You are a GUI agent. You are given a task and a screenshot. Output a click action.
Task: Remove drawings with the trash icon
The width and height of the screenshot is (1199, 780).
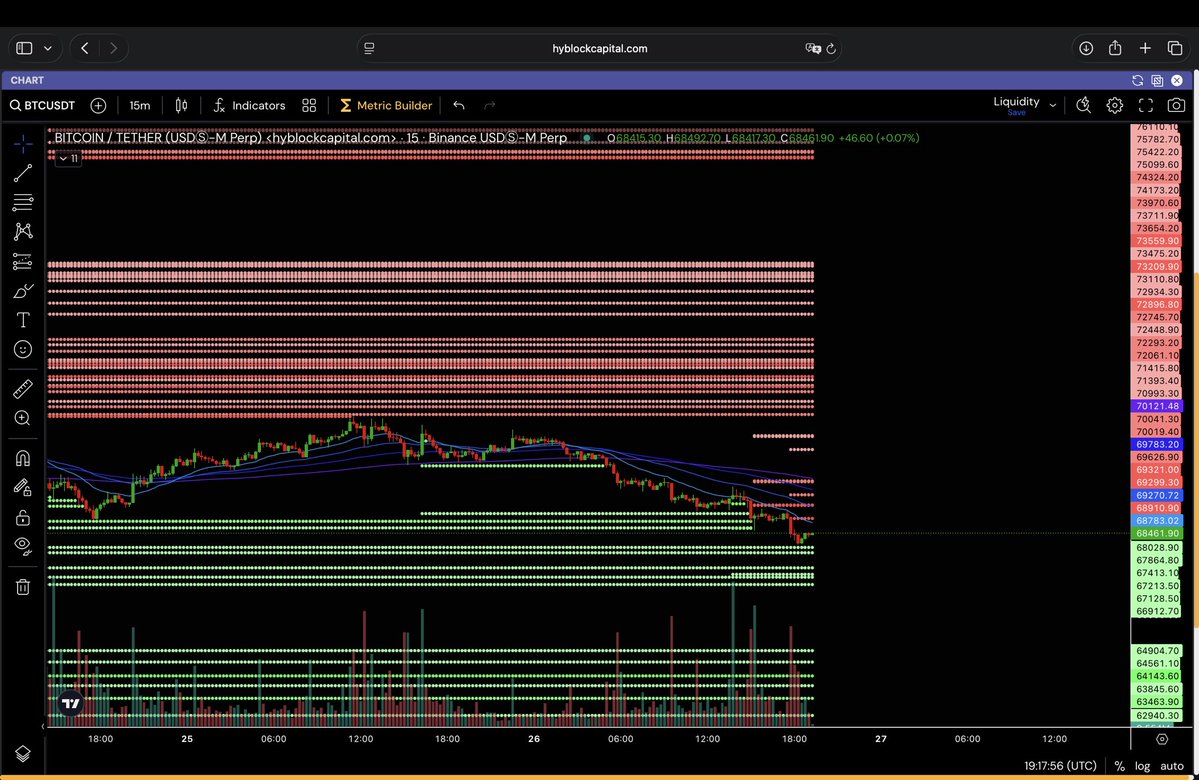23,587
